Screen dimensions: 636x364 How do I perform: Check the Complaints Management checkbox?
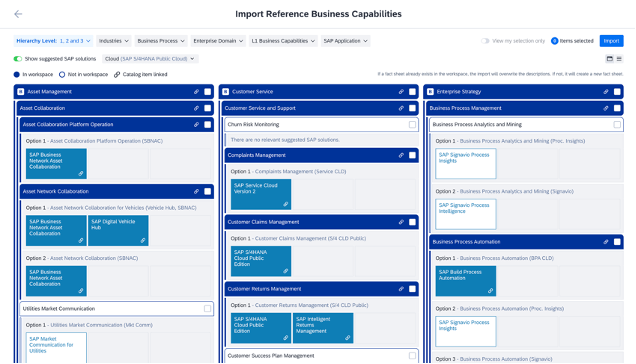(x=413, y=155)
